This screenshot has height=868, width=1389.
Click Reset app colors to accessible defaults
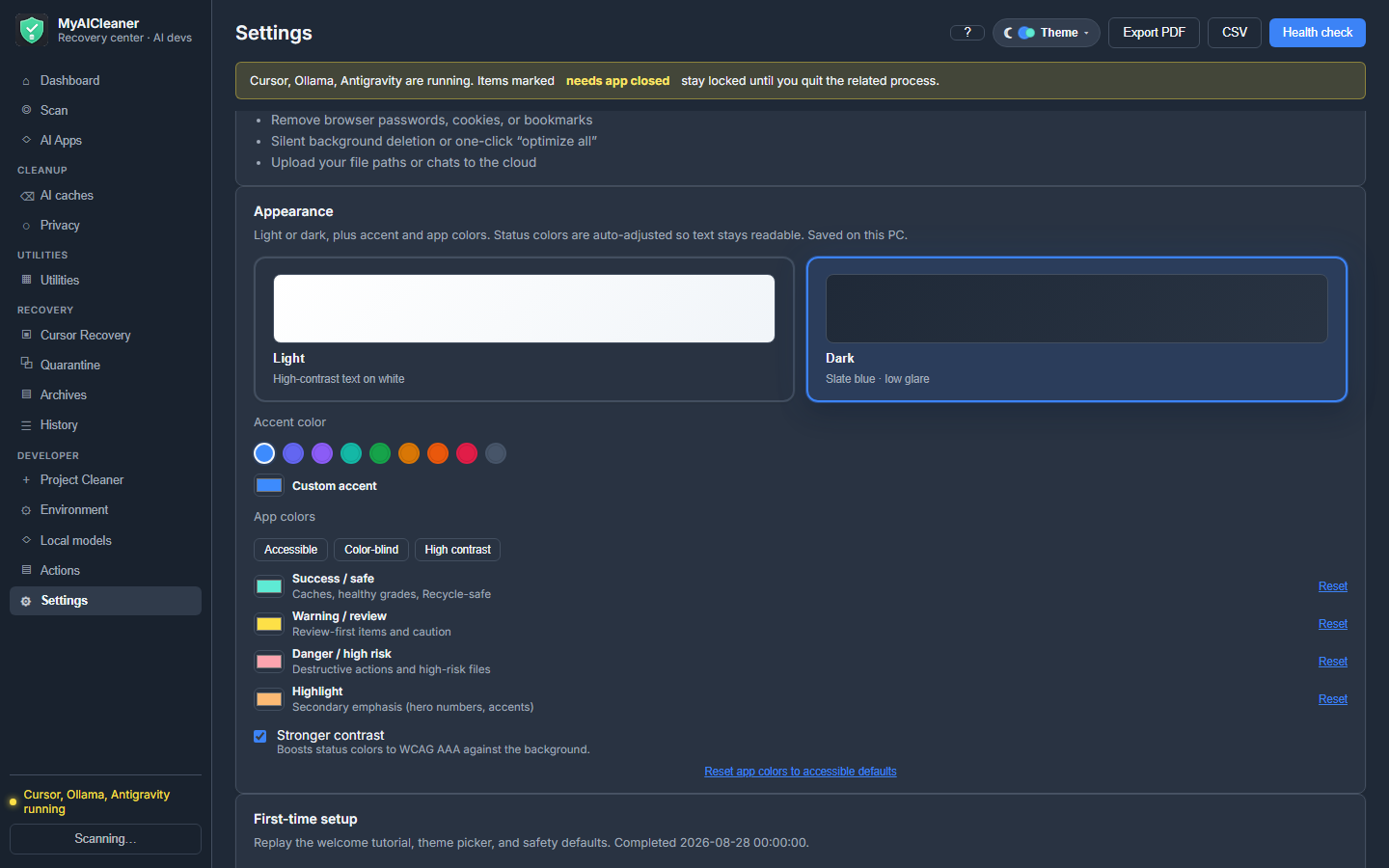[x=801, y=772]
